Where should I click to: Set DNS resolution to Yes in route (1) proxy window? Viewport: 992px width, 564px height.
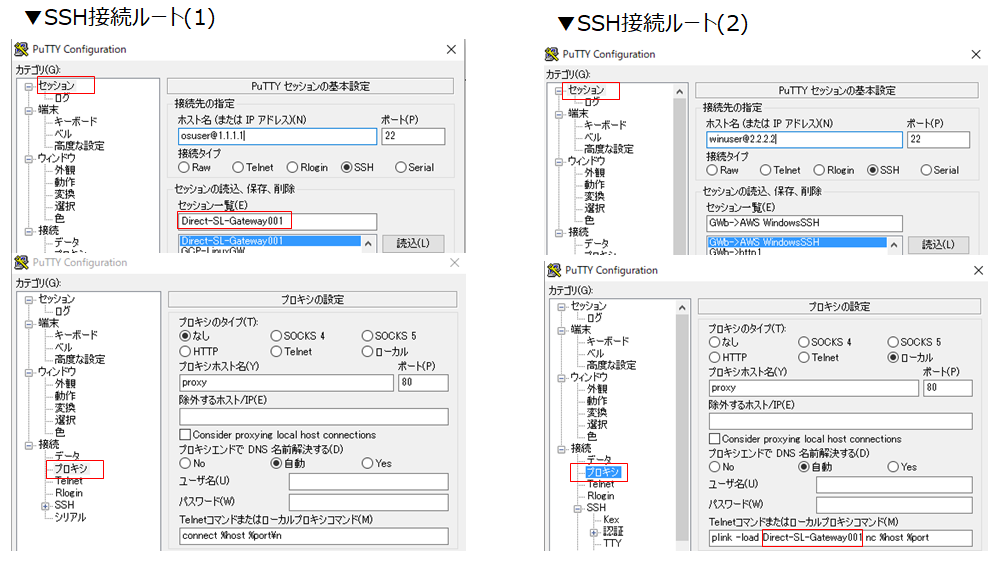[x=368, y=463]
